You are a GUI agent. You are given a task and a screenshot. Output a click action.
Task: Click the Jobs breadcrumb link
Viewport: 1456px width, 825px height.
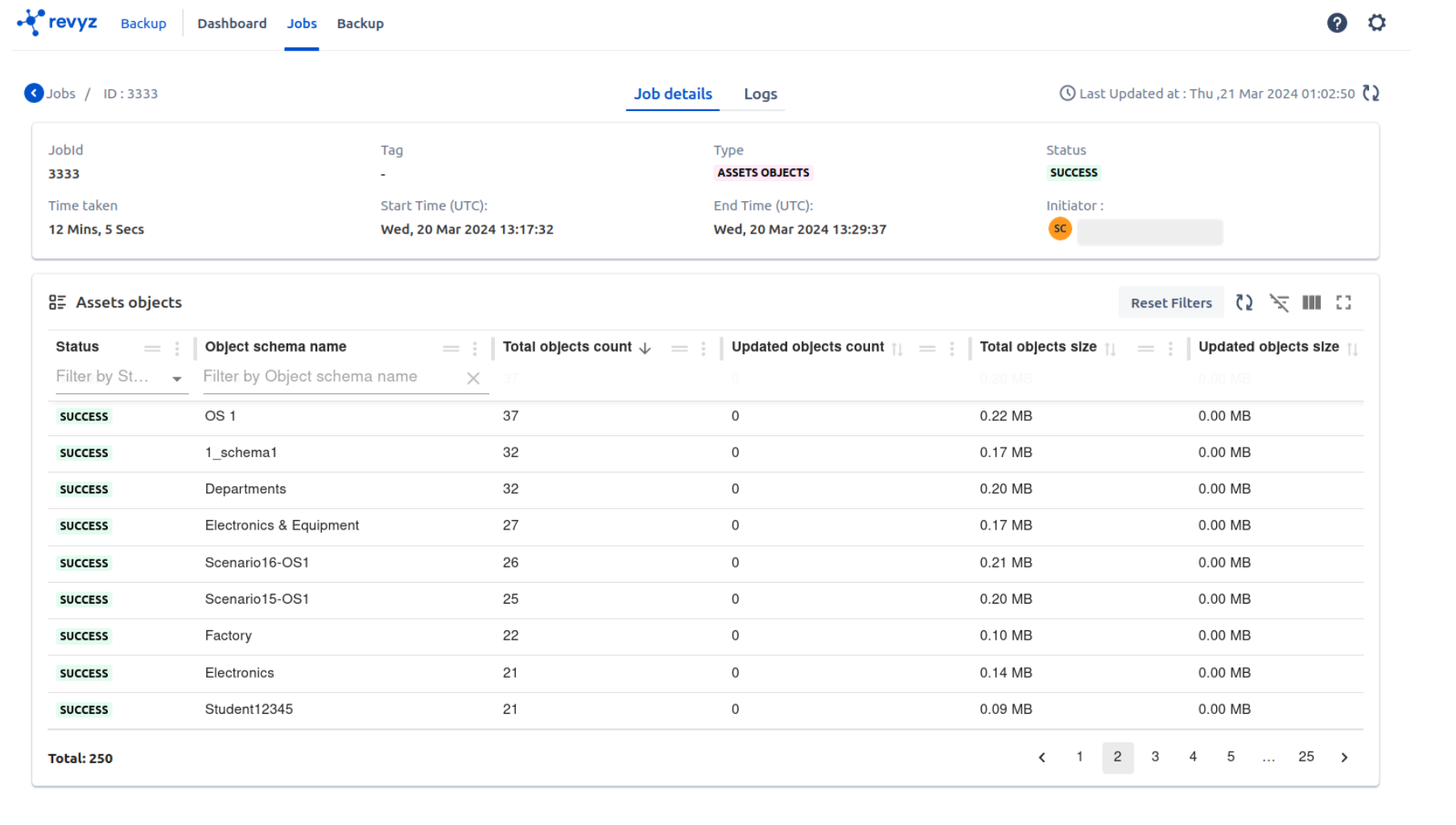60,93
